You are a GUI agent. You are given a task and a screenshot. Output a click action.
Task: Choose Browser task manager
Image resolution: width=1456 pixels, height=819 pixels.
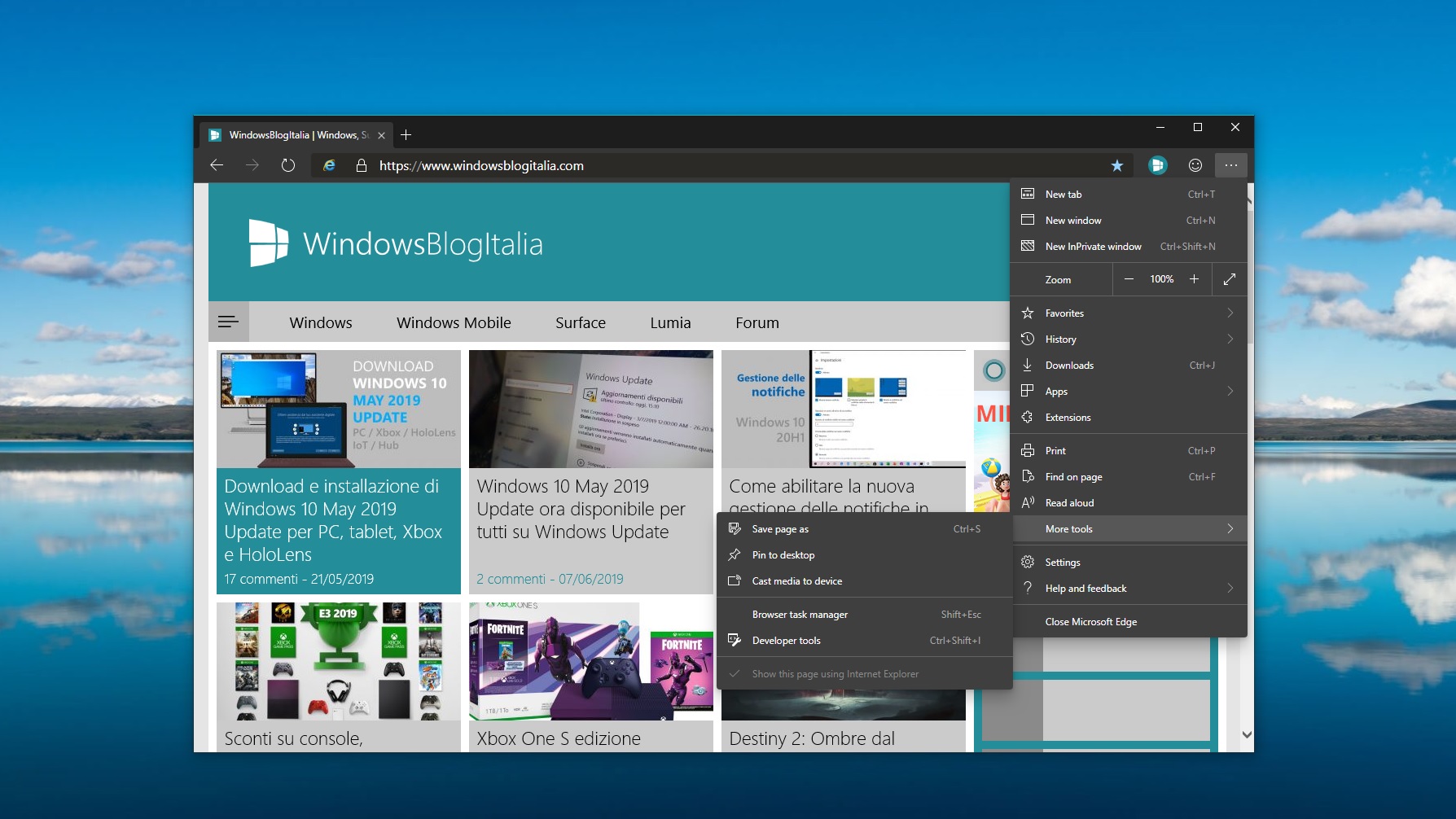(865, 614)
